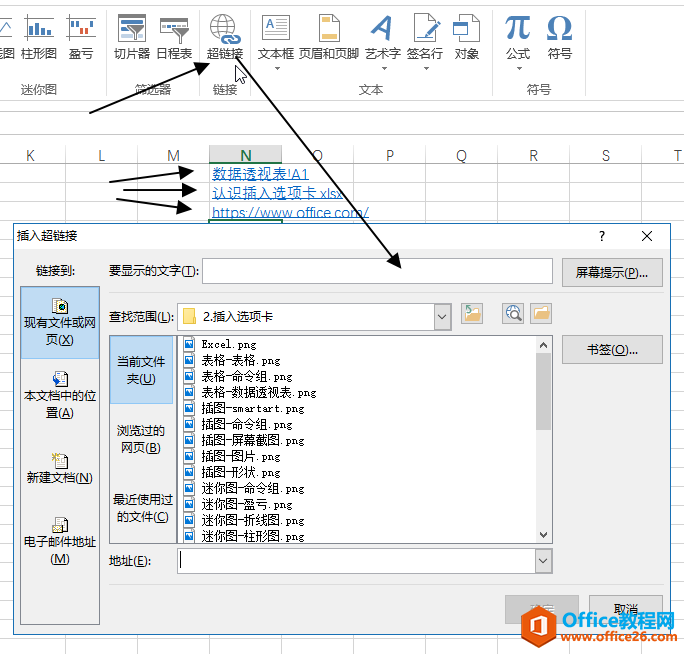Image resolution: width=684 pixels, height=654 pixels.
Task: Insert an Equation (公式)
Action: click(x=518, y=37)
